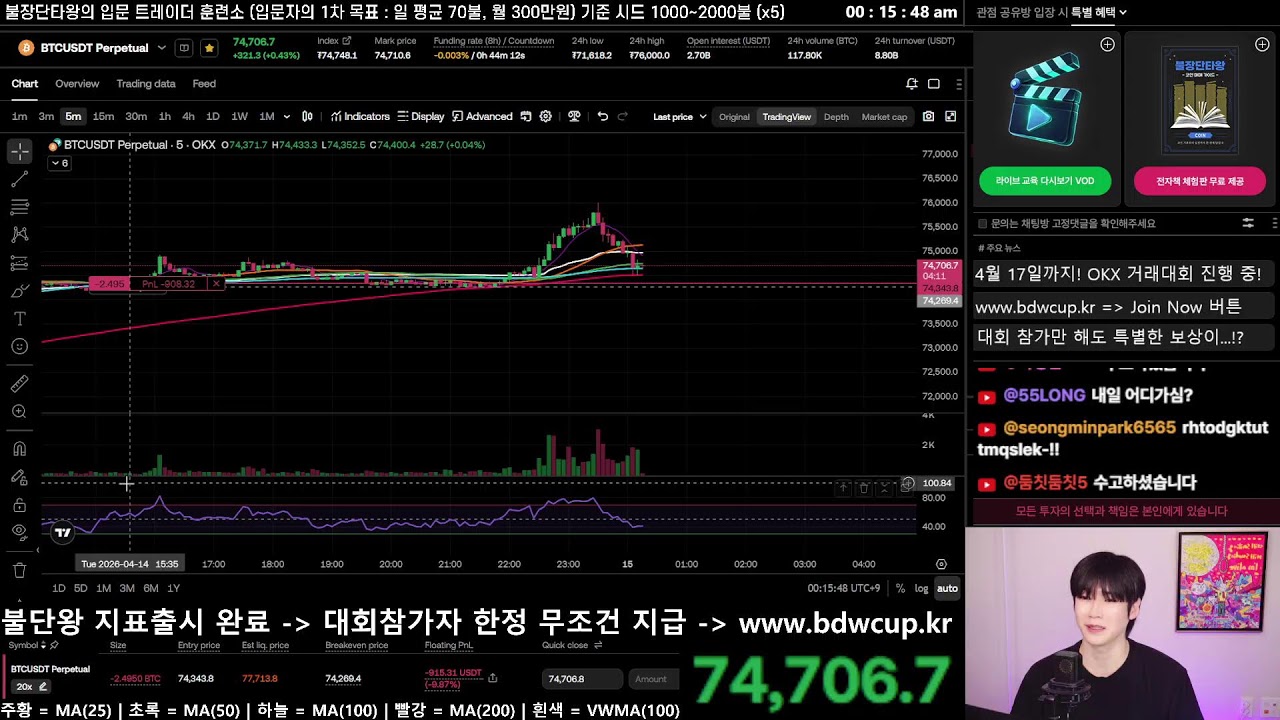Click the chart layout save icon
The image size is (1280, 720).
526,116
